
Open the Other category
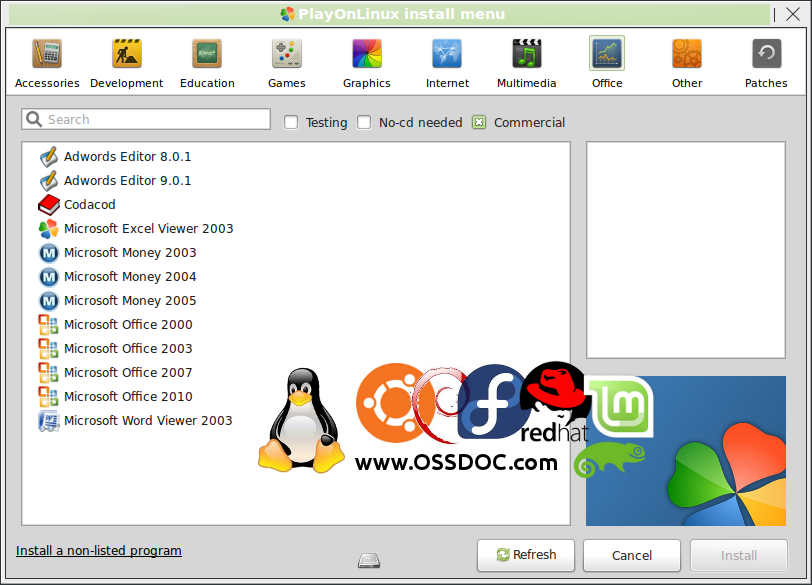[687, 63]
